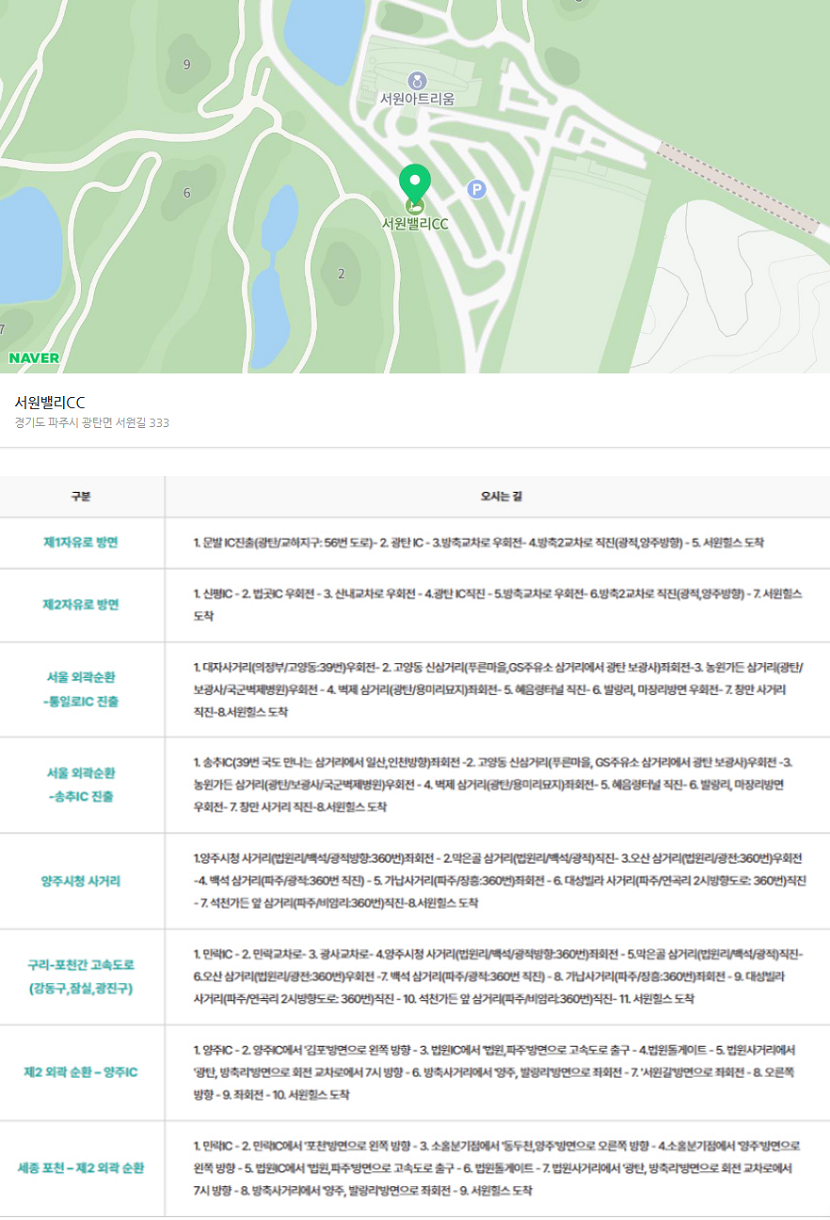Select the 제2 외곽 순환 – 양주IC heading
Screen dimensions: 830x1220
(81, 1072)
